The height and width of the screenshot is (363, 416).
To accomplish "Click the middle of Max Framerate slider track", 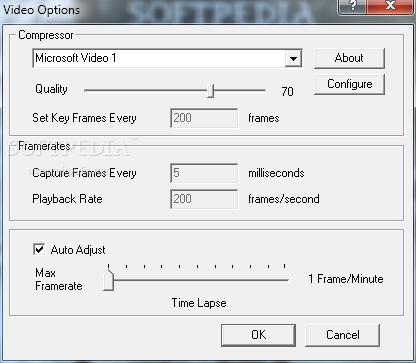I will coord(197,280).
